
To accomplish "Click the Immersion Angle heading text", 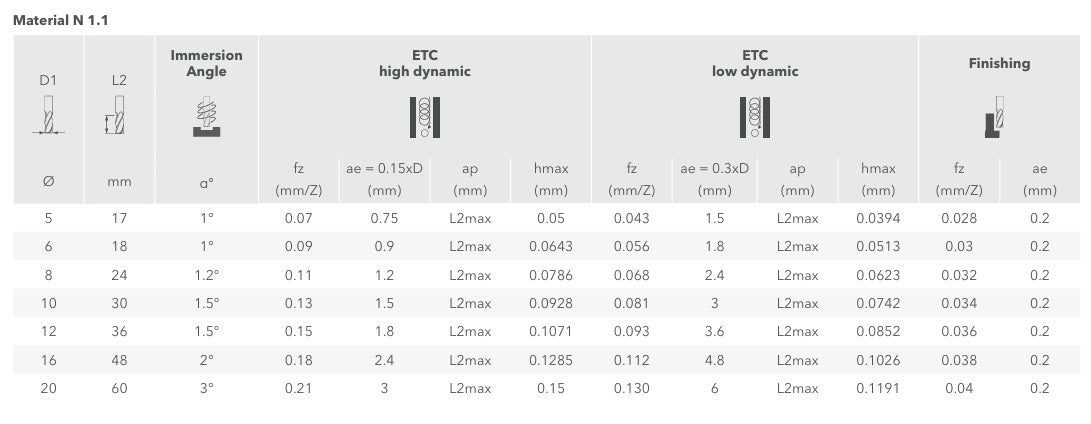I will (x=207, y=63).
